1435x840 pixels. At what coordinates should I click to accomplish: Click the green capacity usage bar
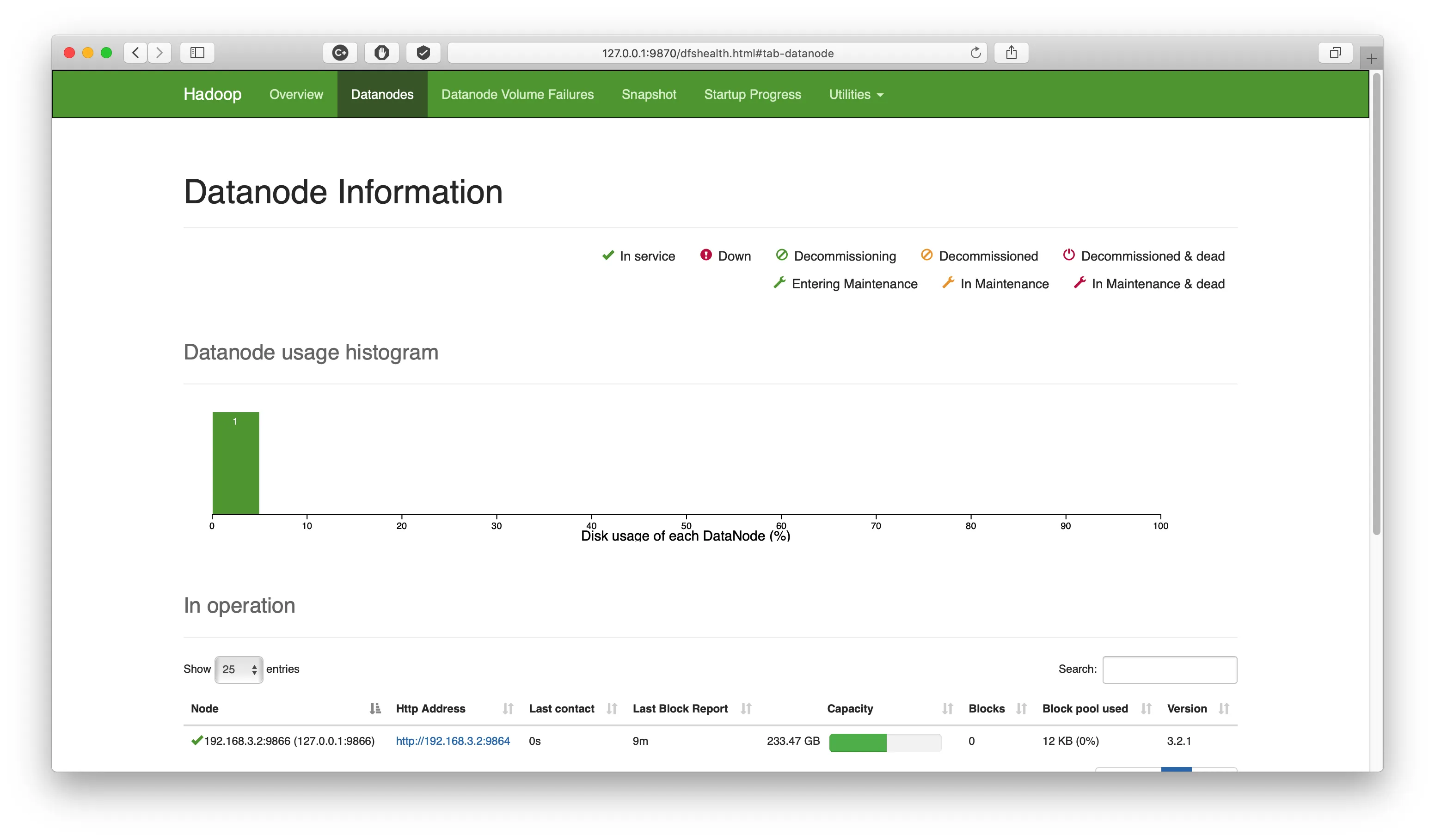(858, 743)
